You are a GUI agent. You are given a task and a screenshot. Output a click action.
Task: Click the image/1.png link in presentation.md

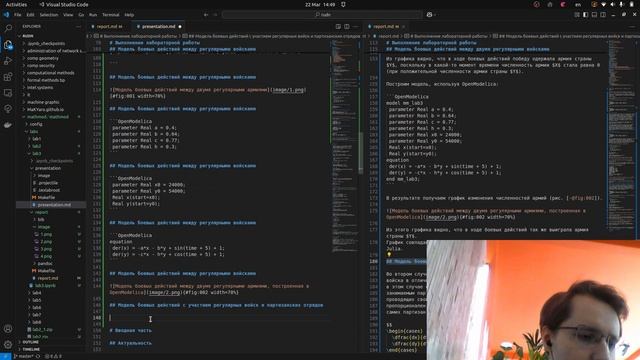(288, 90)
